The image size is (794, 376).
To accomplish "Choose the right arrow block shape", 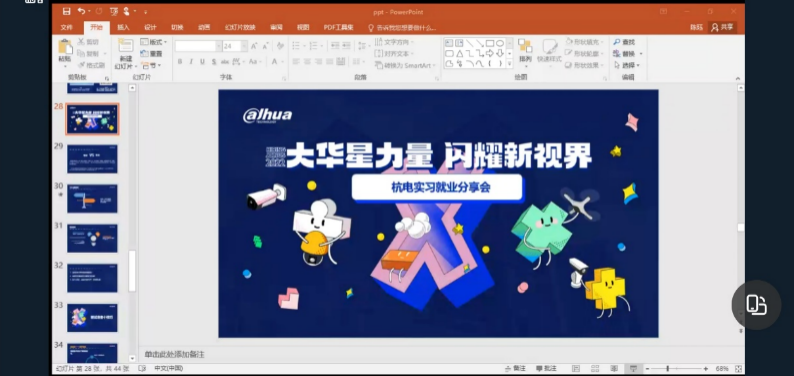I will point(490,54).
